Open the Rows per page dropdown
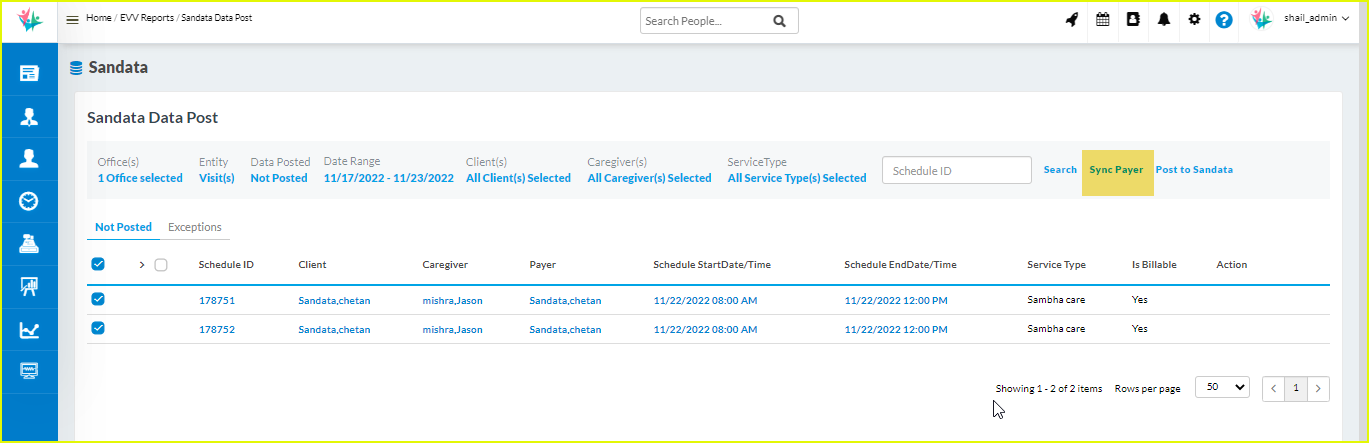1369x443 pixels. click(1222, 388)
